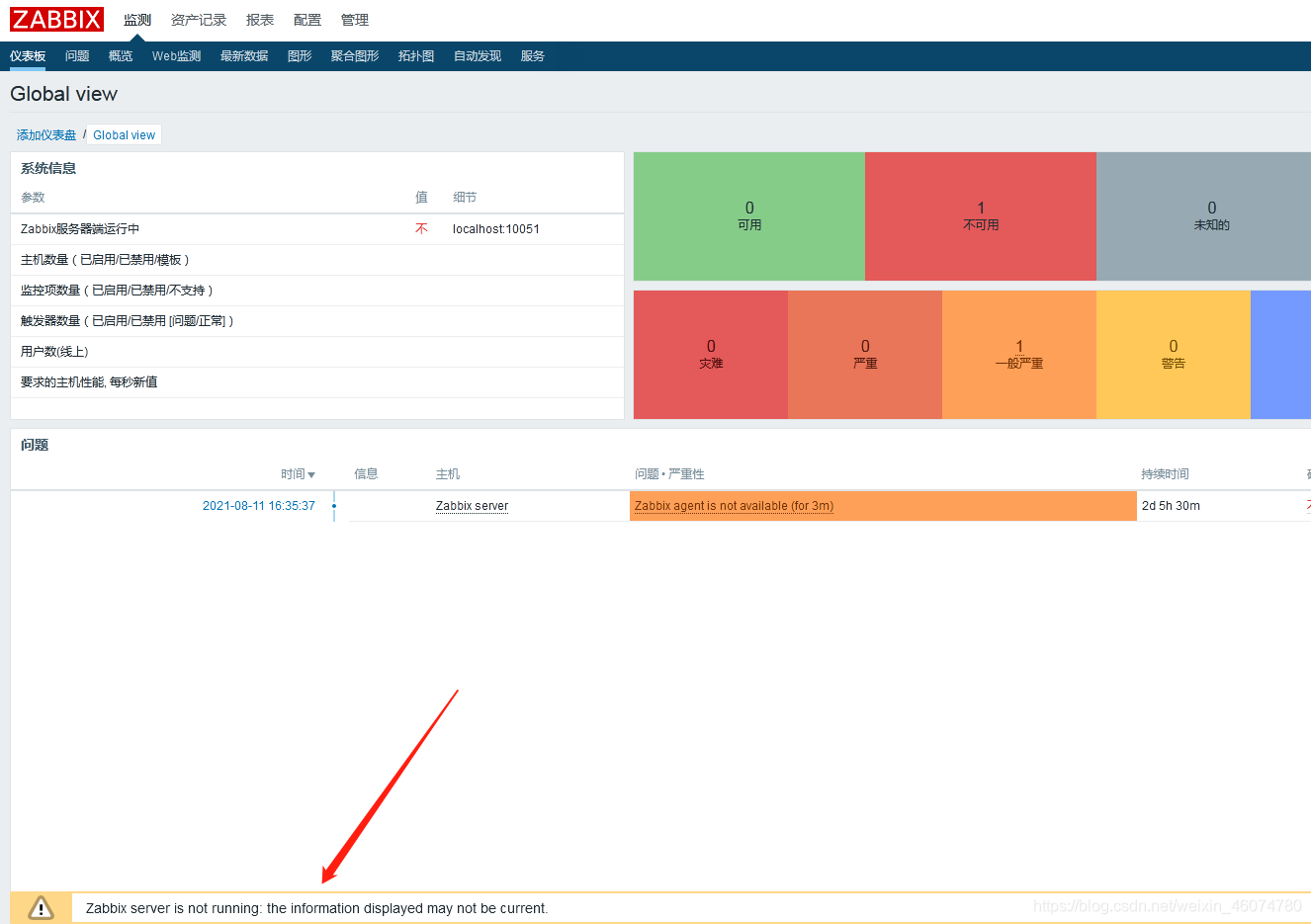Open the 'Zabbix agent is not available' problem
The height and width of the screenshot is (924, 1311).
click(x=734, y=506)
